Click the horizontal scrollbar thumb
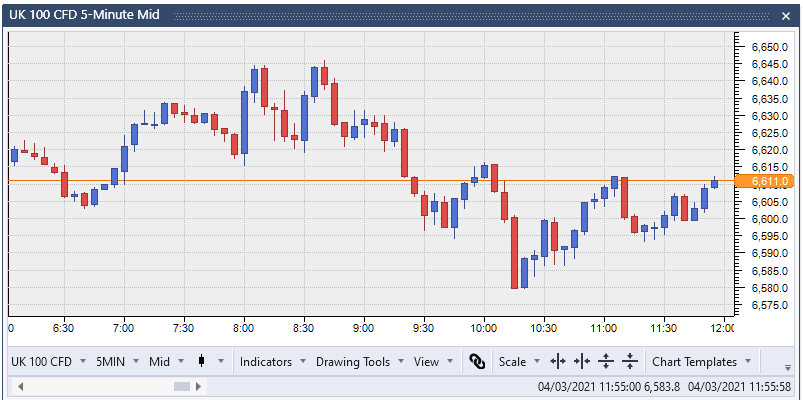 [x=182, y=386]
